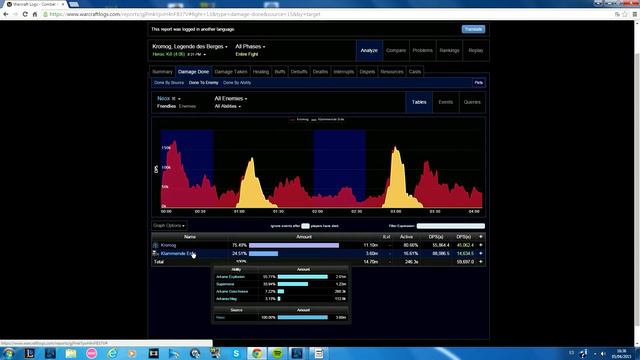Open Internet Explorer from the taskbar

coord(112,353)
